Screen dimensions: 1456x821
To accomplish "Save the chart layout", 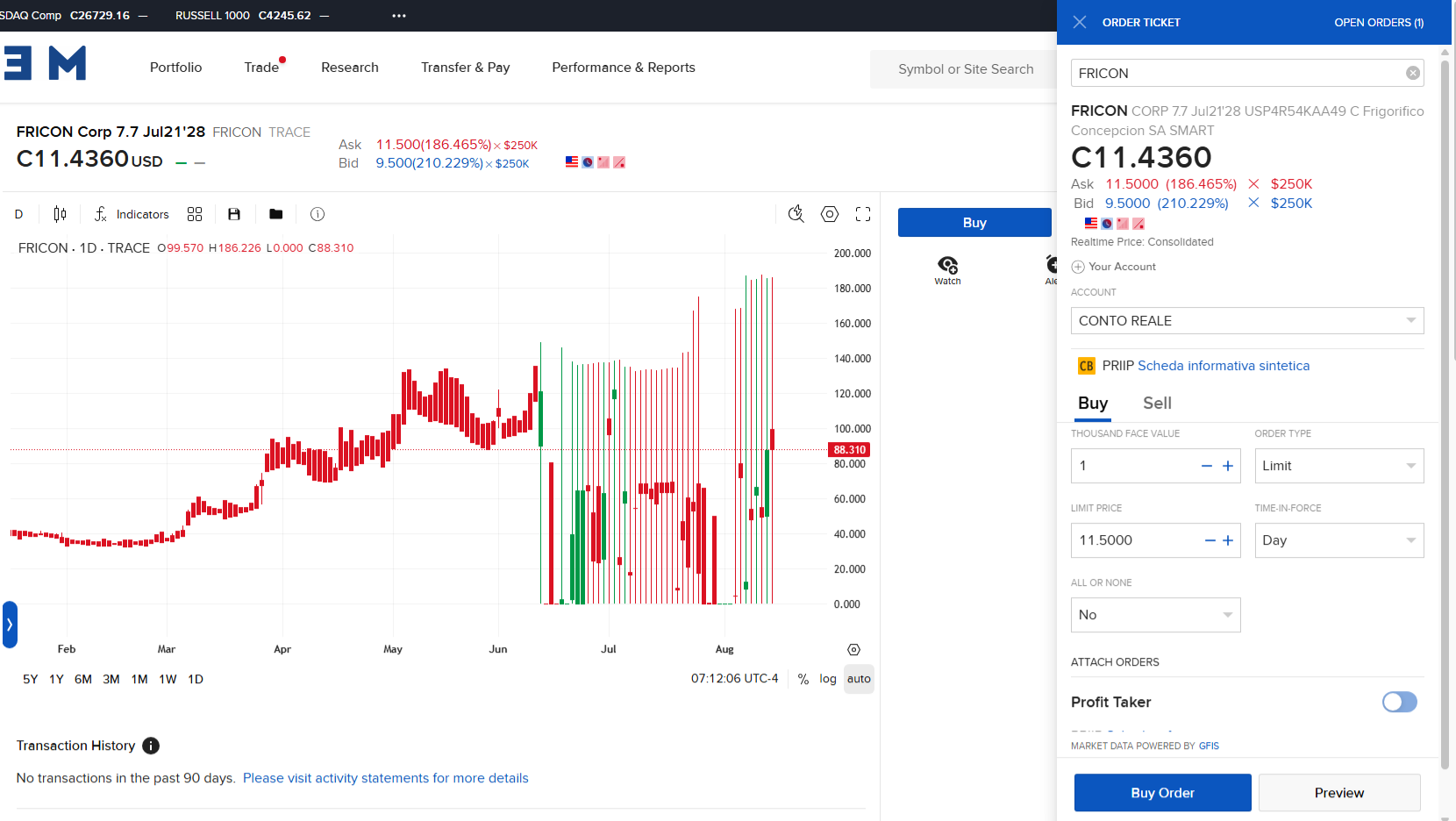I will (234, 214).
